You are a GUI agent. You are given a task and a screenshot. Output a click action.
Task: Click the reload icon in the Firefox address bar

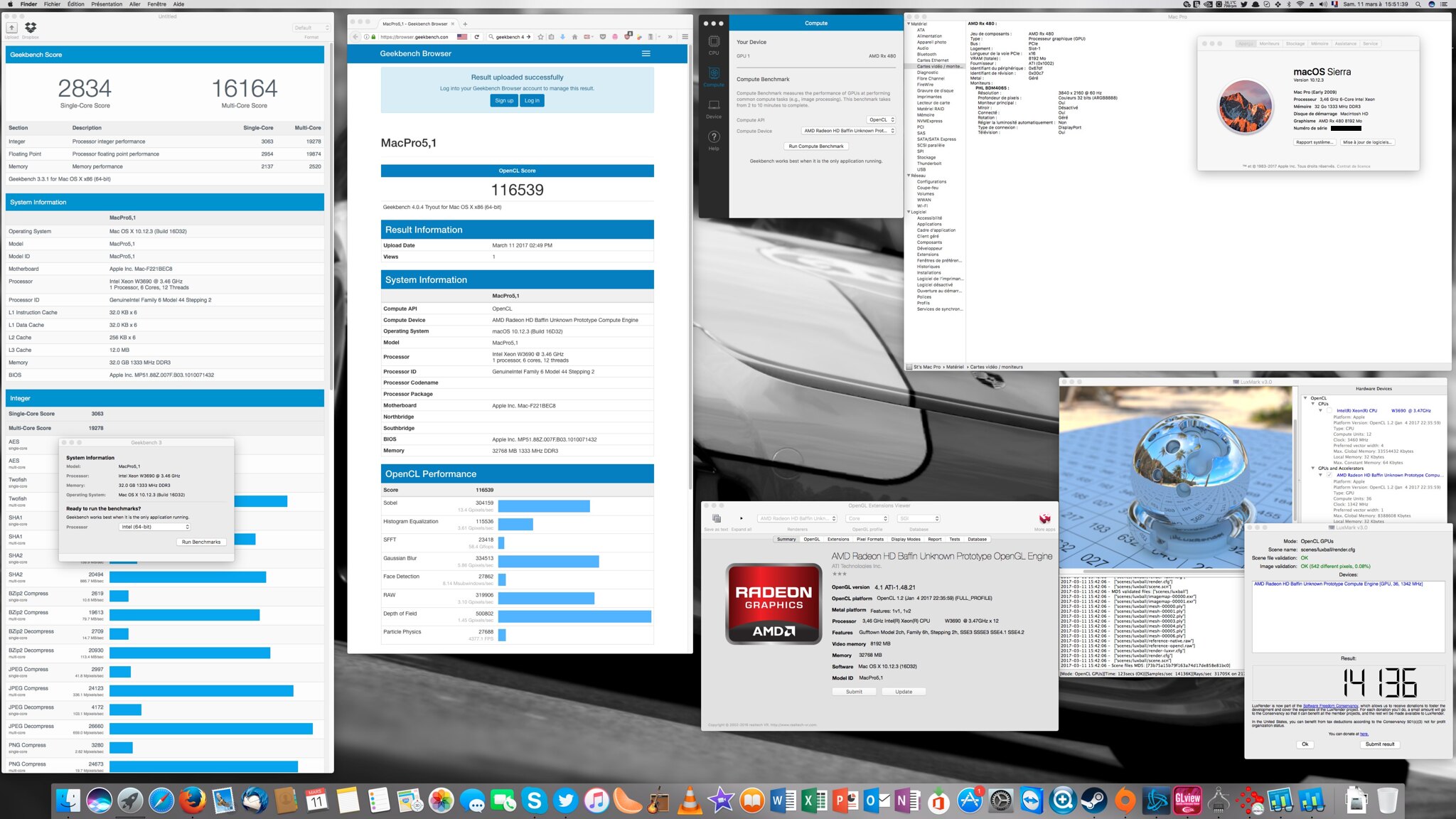[476, 36]
